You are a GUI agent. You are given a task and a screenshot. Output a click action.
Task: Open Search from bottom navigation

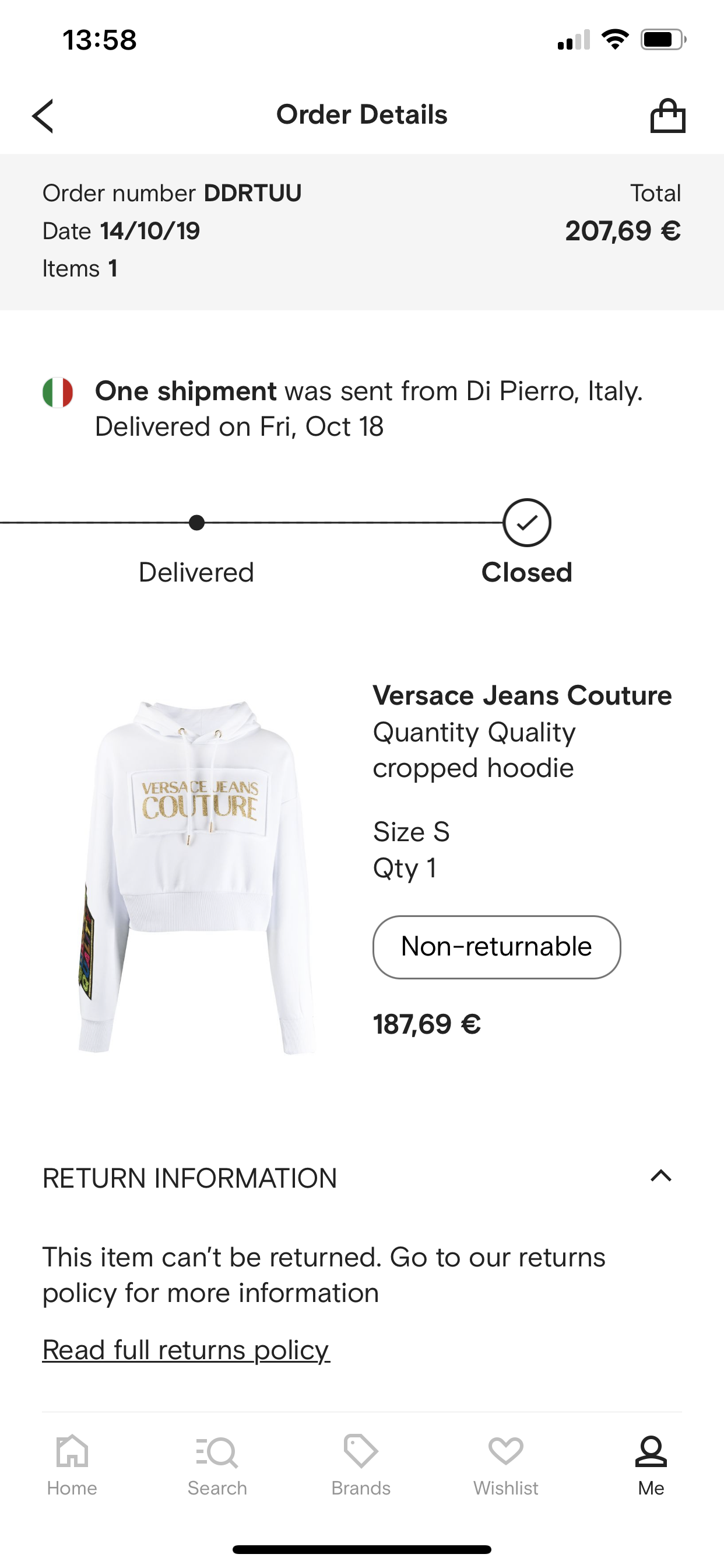tap(217, 1452)
